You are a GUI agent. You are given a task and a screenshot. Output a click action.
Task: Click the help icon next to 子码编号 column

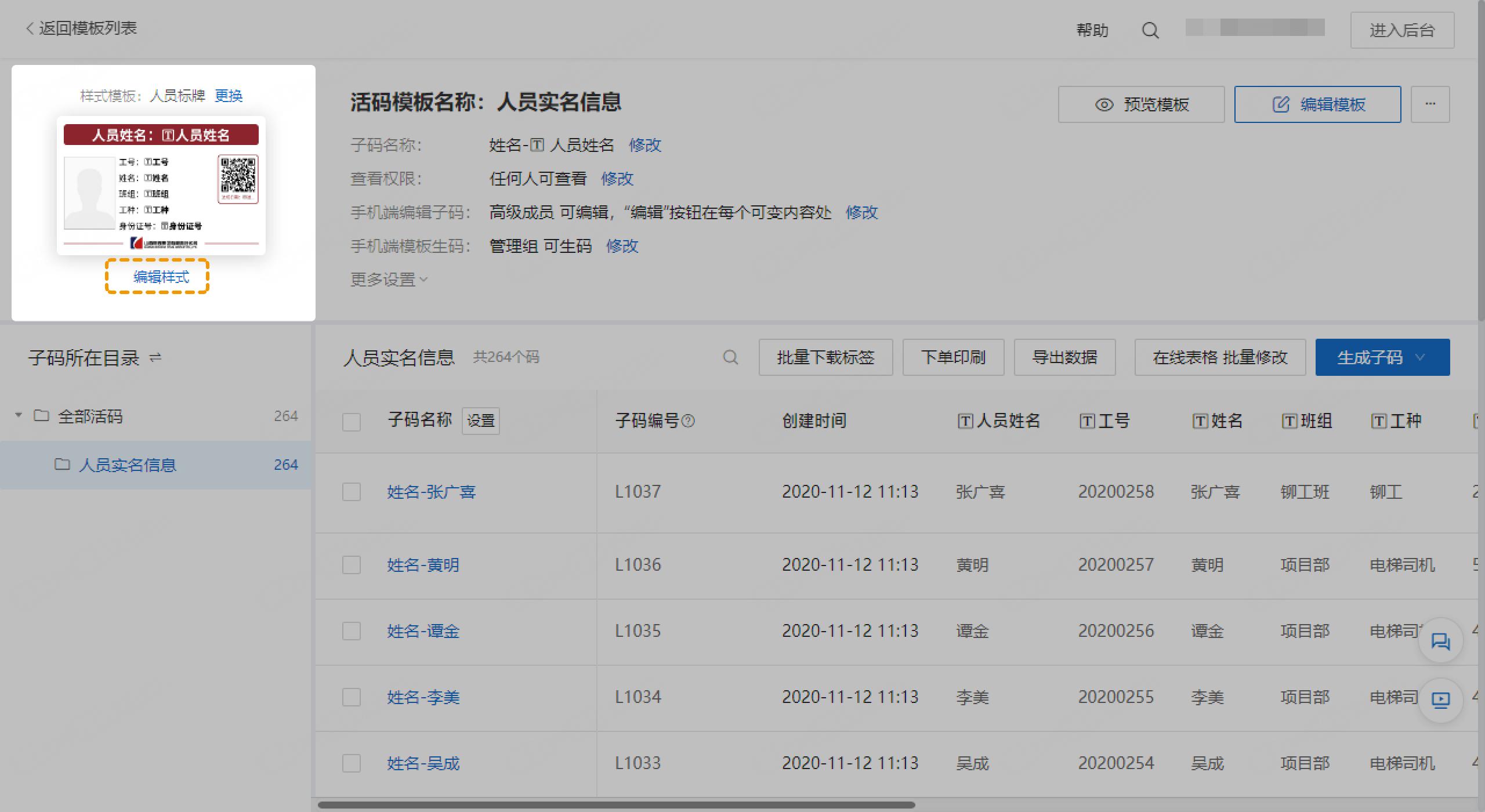pyautogui.click(x=690, y=421)
